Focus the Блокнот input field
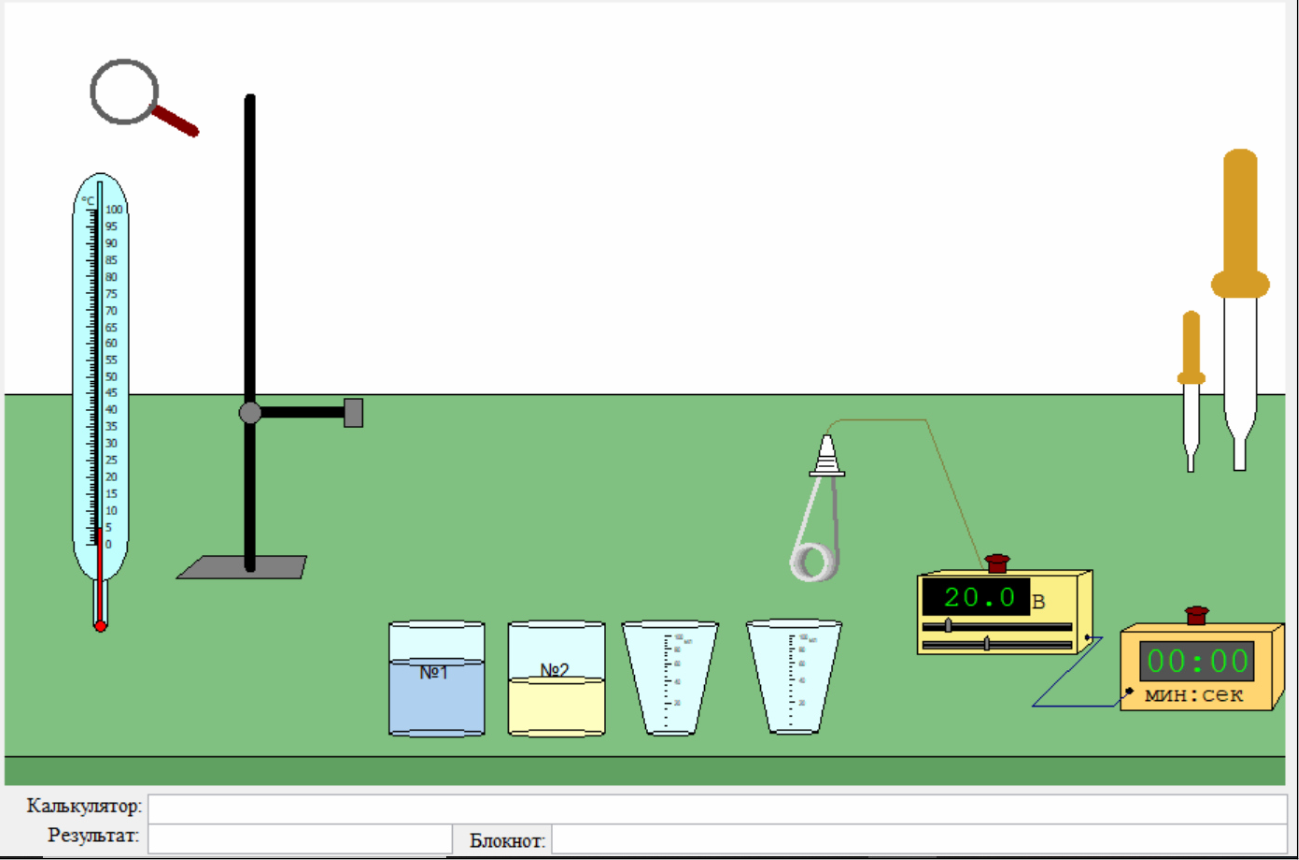The width and height of the screenshot is (1299, 860). tap(919, 839)
